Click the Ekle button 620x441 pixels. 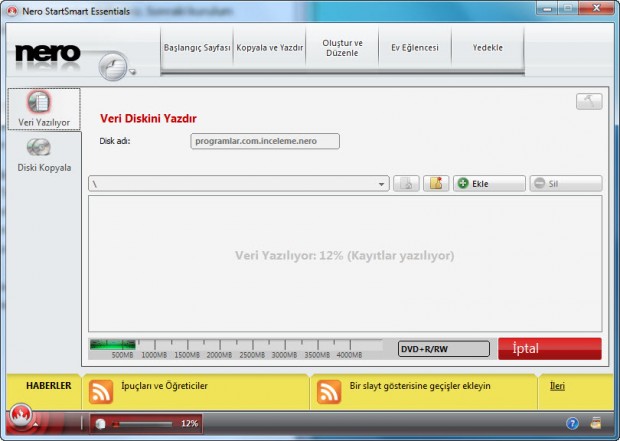[x=489, y=184]
